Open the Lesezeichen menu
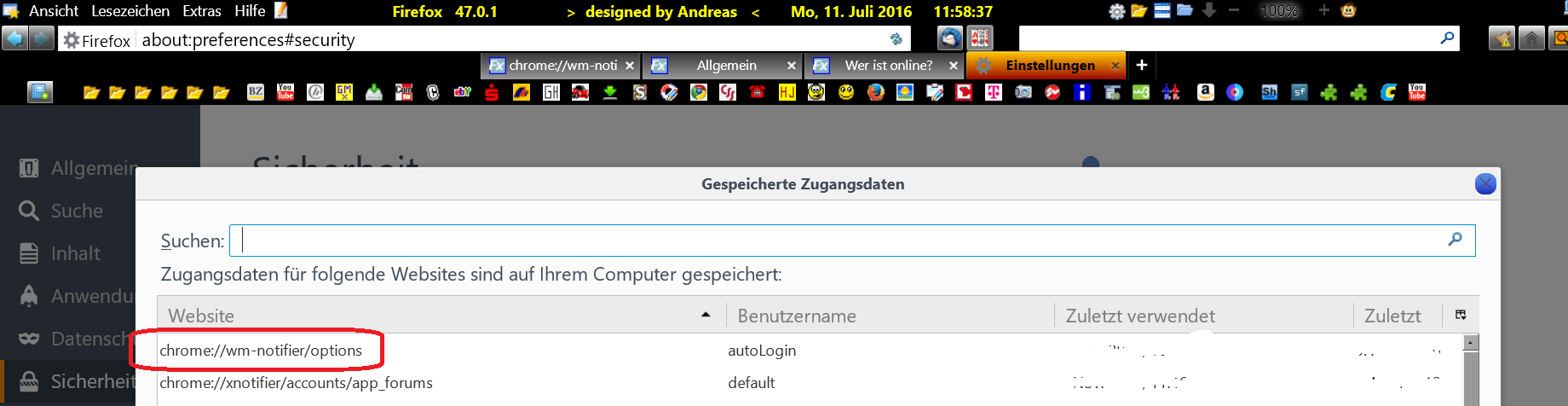This screenshot has width=1568, height=406. point(130,11)
